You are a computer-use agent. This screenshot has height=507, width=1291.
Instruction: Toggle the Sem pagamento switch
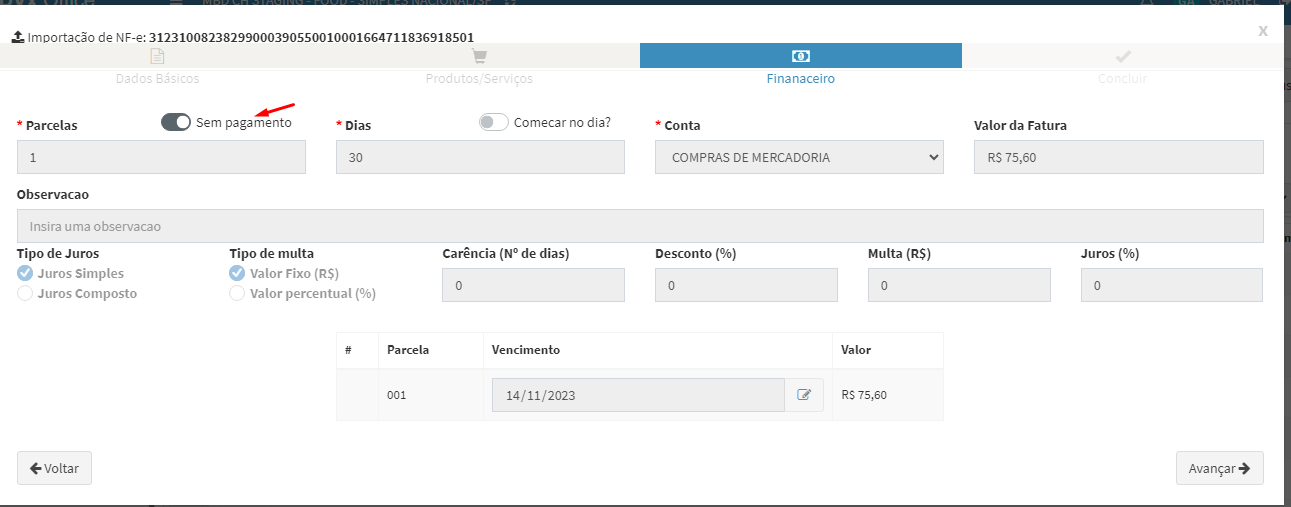click(176, 122)
